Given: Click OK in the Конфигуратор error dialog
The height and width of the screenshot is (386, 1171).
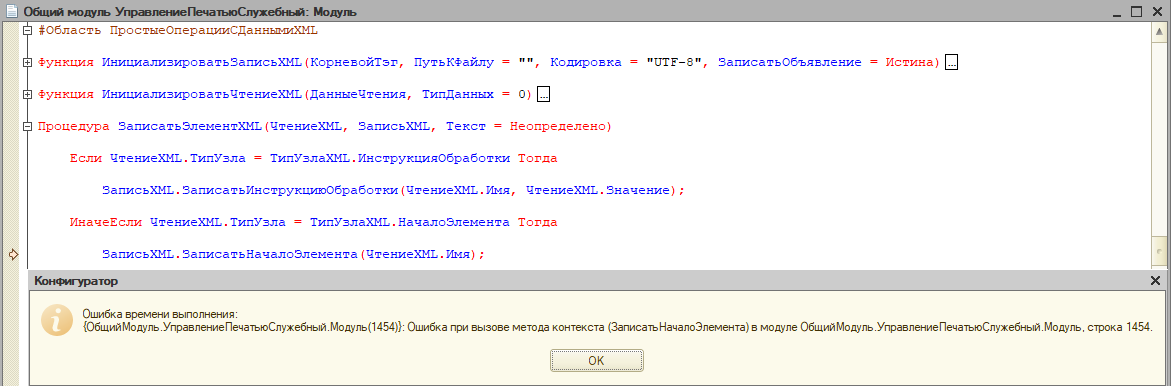Looking at the screenshot, I should point(596,360).
